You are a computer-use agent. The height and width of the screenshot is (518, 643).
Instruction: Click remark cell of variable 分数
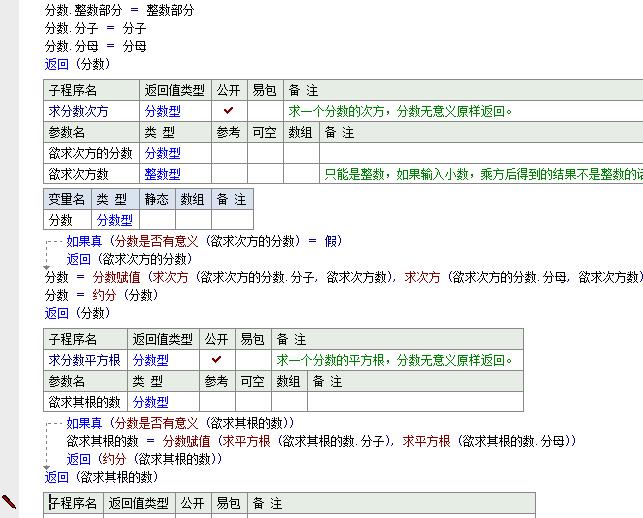pos(233,220)
